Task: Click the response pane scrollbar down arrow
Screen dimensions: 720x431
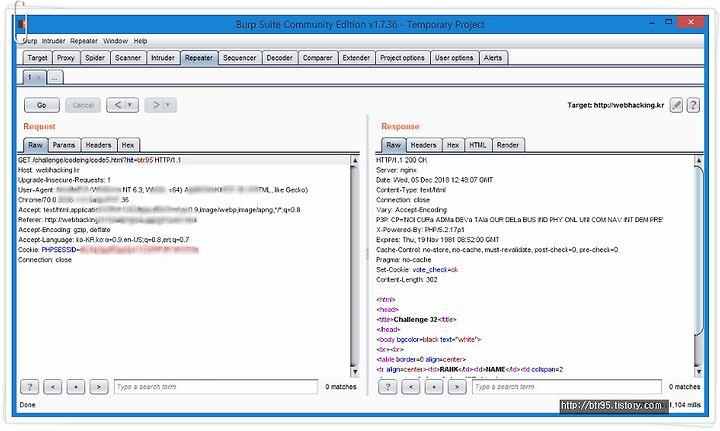Action: coord(698,372)
